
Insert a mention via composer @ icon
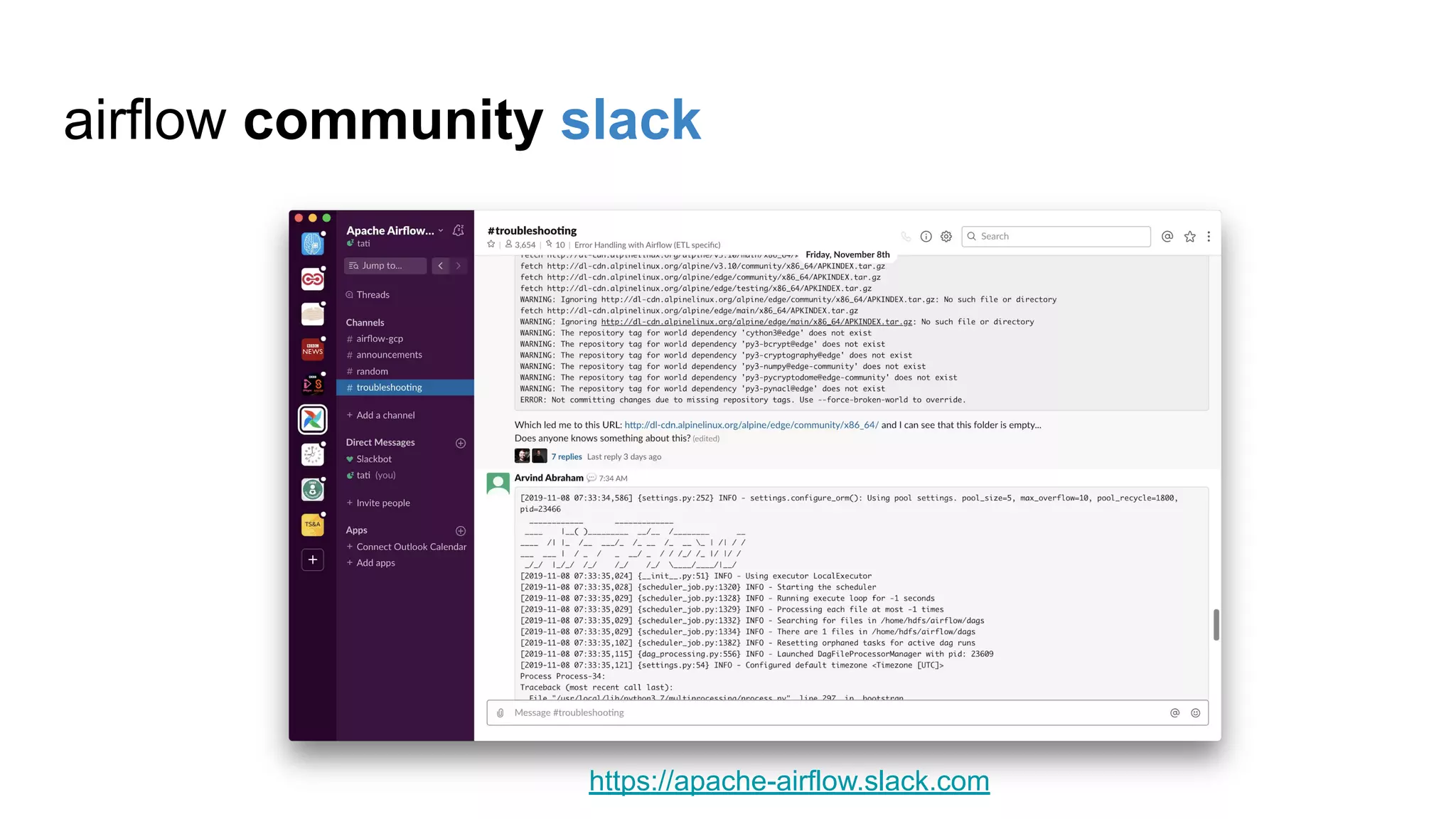[x=1175, y=713]
